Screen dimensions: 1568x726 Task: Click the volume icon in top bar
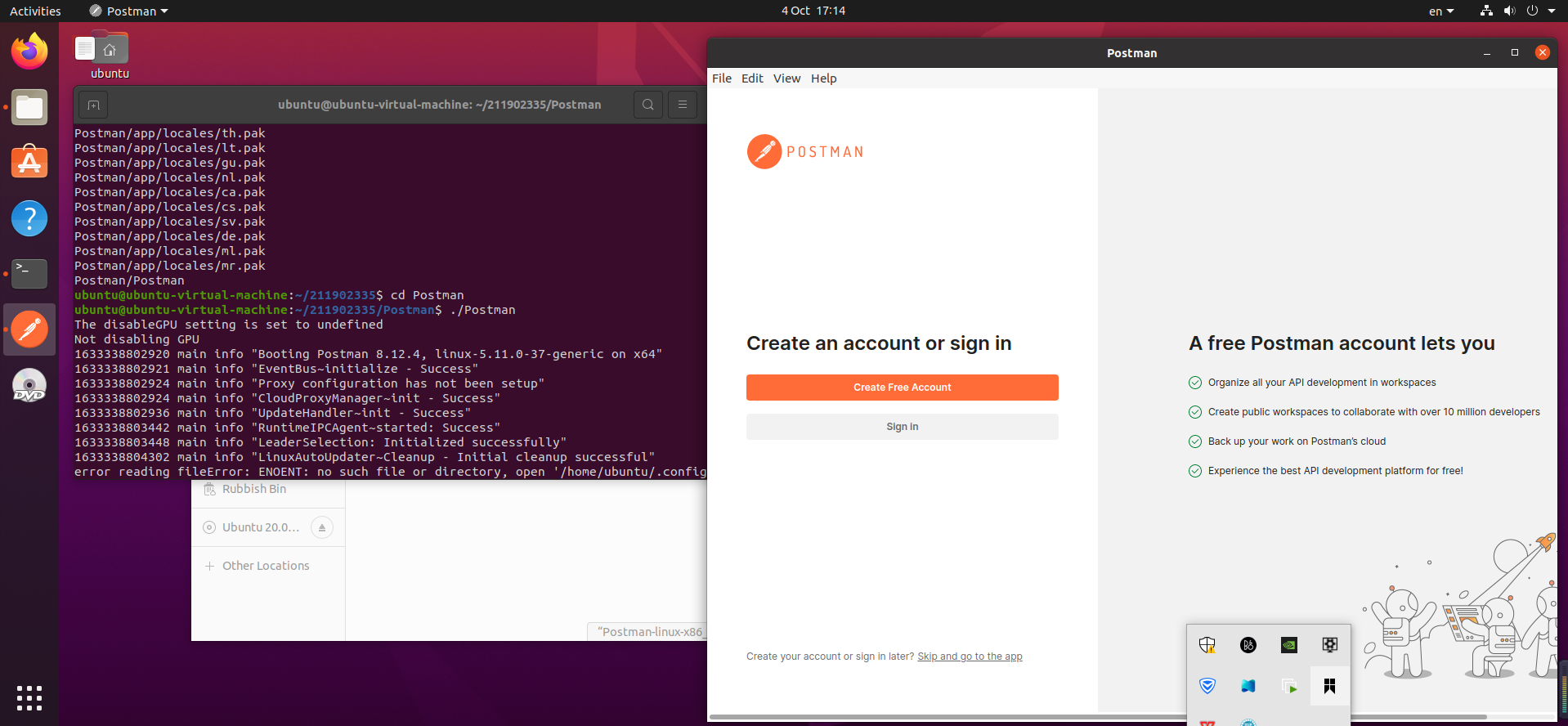pos(1509,11)
